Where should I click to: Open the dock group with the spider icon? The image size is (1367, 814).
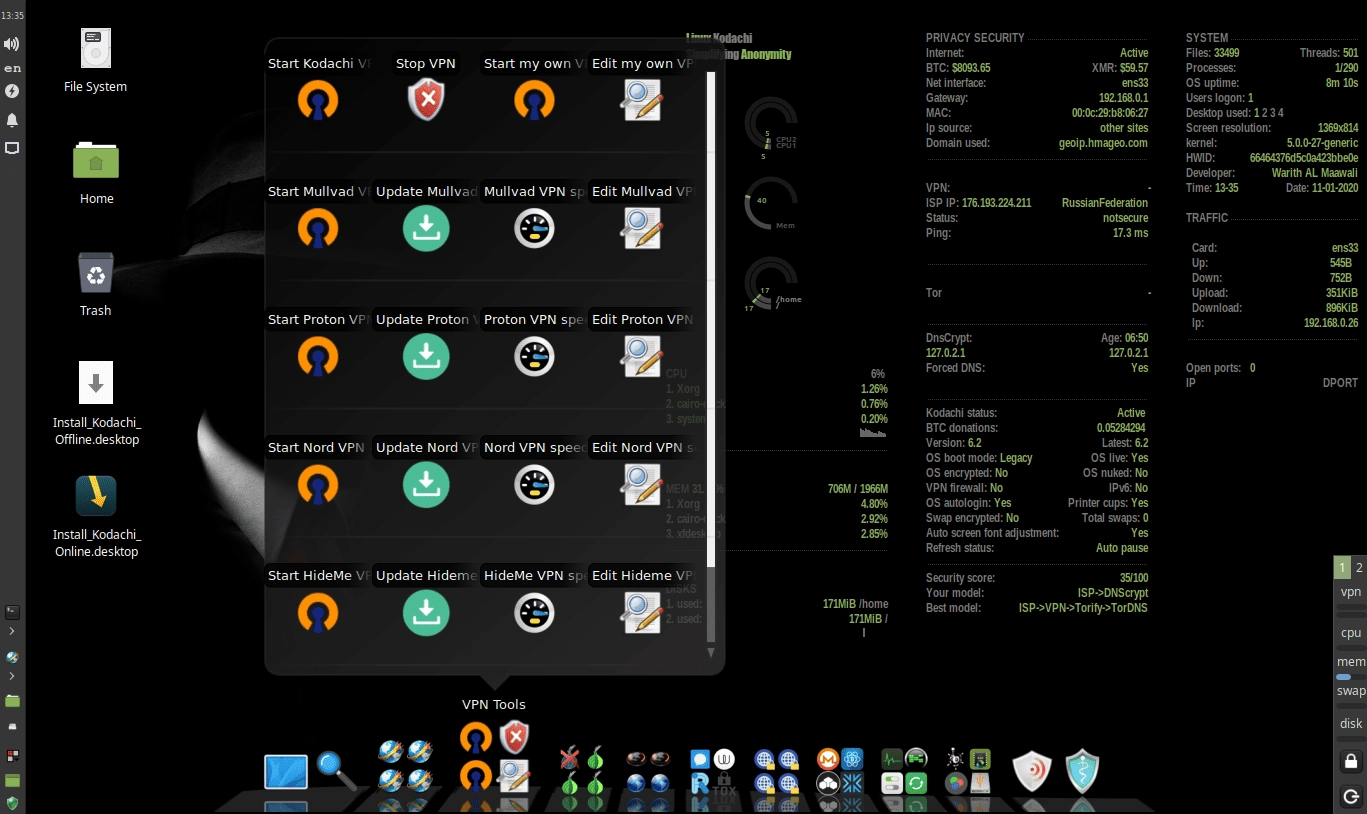[x=968, y=771]
